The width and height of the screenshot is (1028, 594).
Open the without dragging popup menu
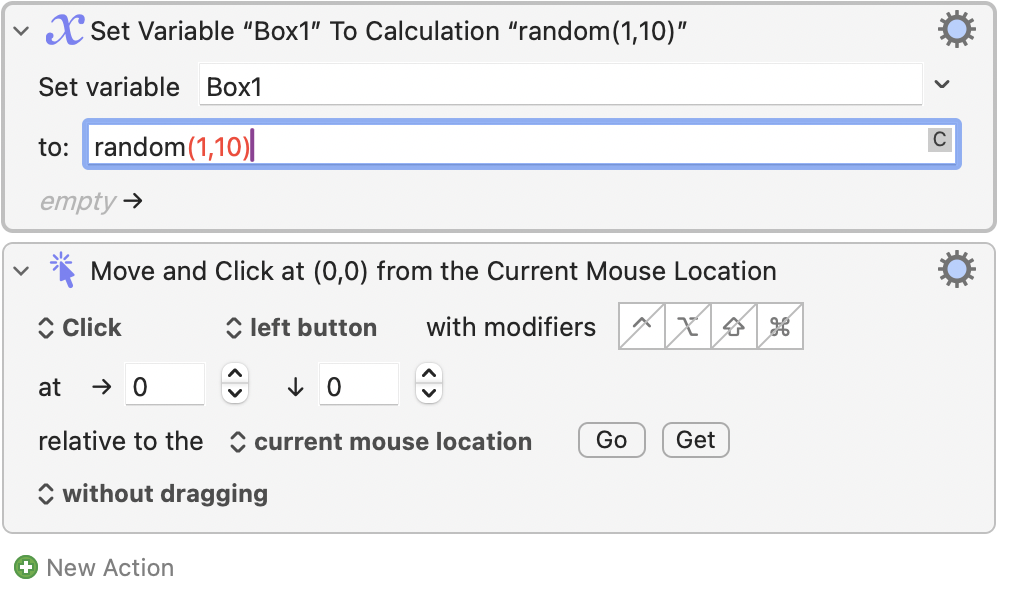[x=153, y=494]
